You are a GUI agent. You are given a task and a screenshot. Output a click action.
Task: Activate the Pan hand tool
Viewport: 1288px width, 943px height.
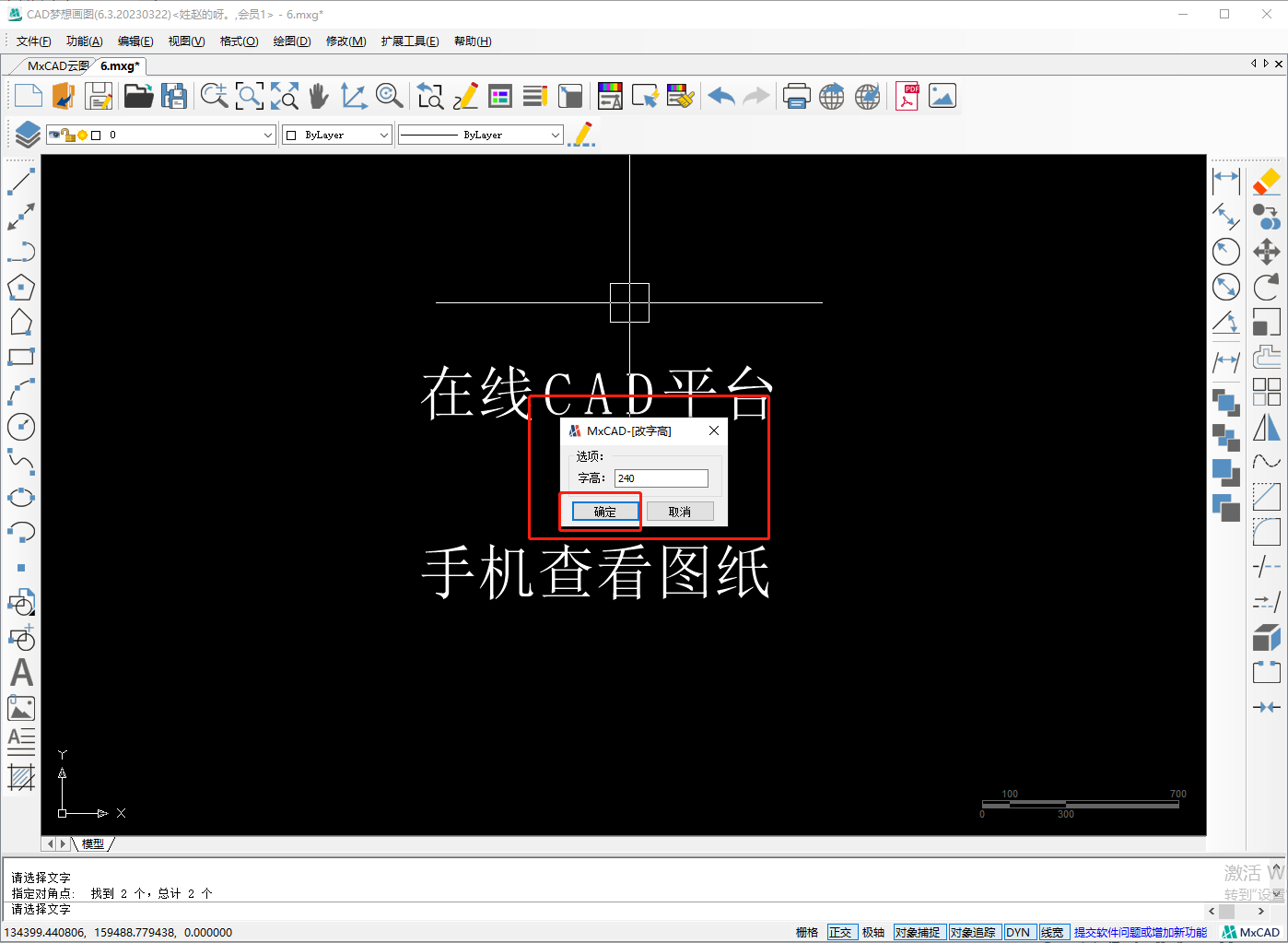click(x=319, y=96)
